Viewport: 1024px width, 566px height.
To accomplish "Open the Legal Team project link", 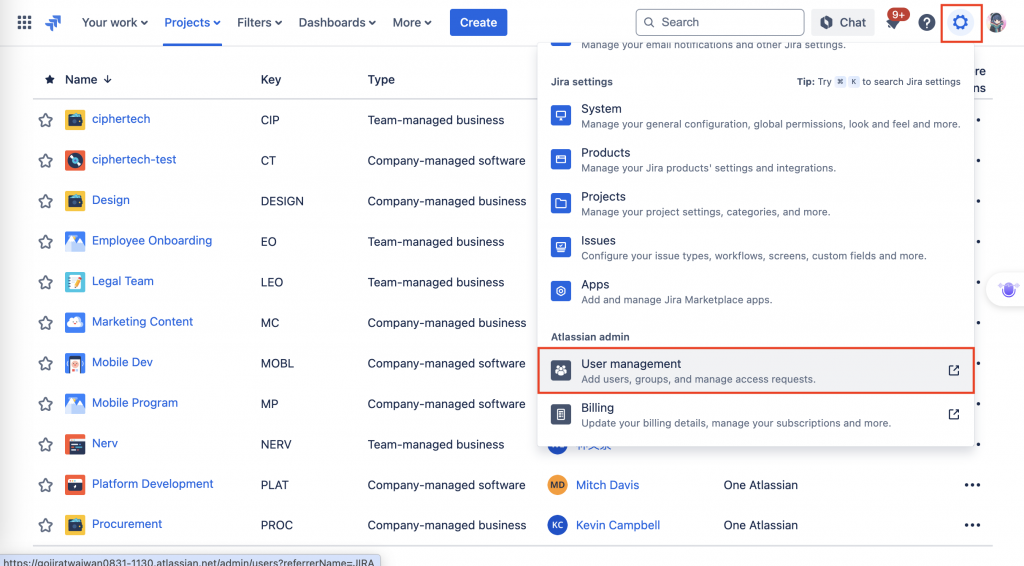I will pyautogui.click(x=123, y=281).
